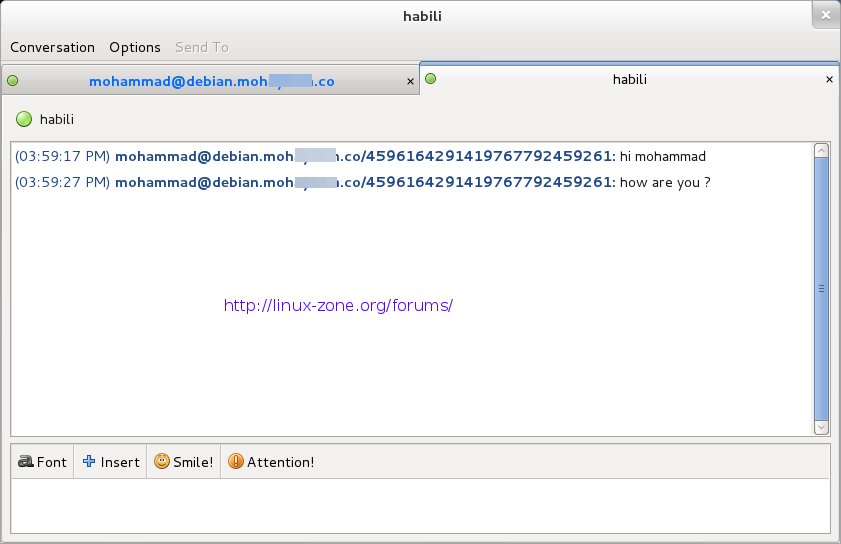Click scrollbar up arrow in chat history
The width and height of the screenshot is (841, 544).
click(x=821, y=151)
